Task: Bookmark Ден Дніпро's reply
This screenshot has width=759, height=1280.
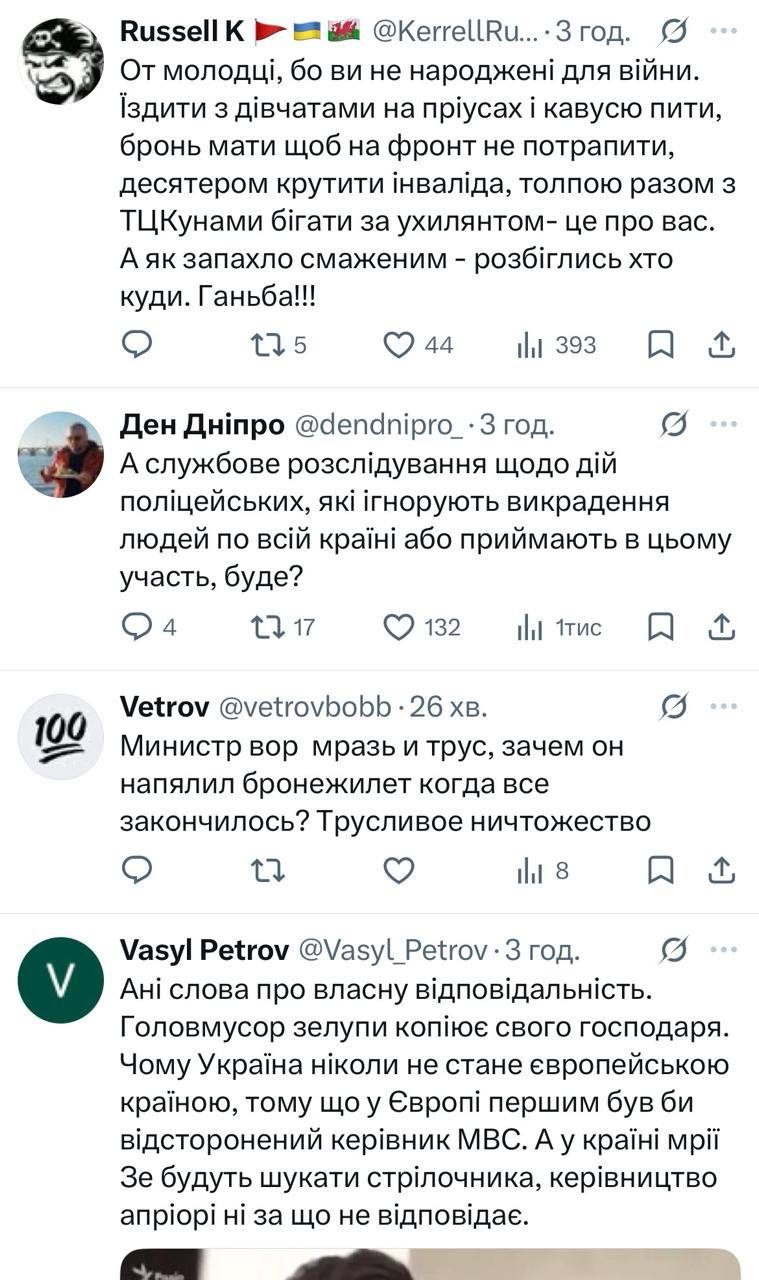Action: tap(662, 628)
